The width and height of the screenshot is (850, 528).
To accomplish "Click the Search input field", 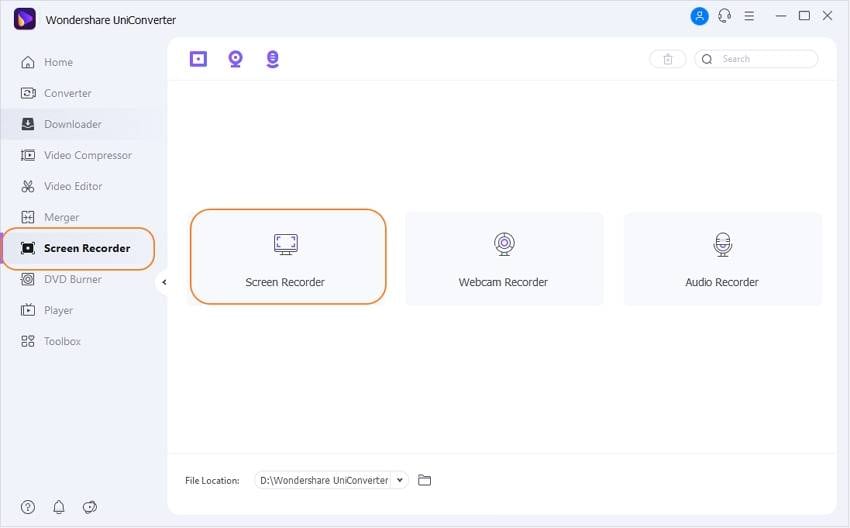I will click(x=756, y=59).
